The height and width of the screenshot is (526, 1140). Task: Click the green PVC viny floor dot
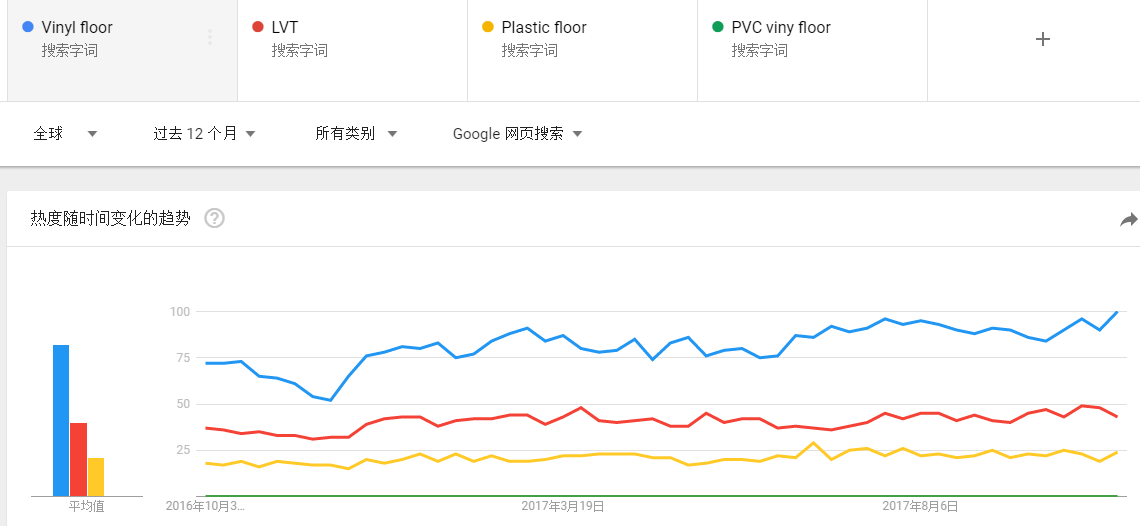(x=718, y=28)
